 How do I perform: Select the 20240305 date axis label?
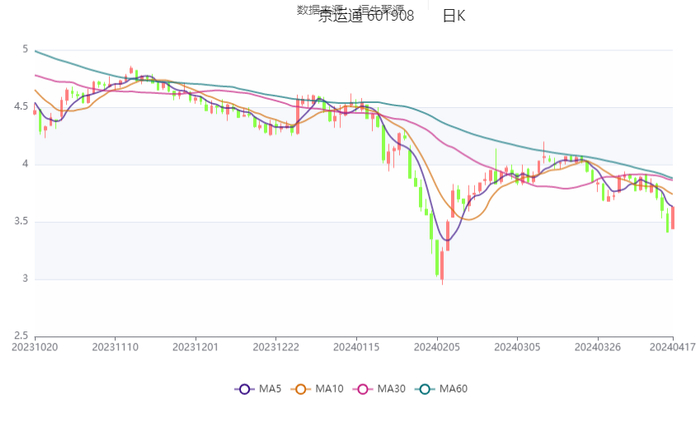[x=517, y=347]
